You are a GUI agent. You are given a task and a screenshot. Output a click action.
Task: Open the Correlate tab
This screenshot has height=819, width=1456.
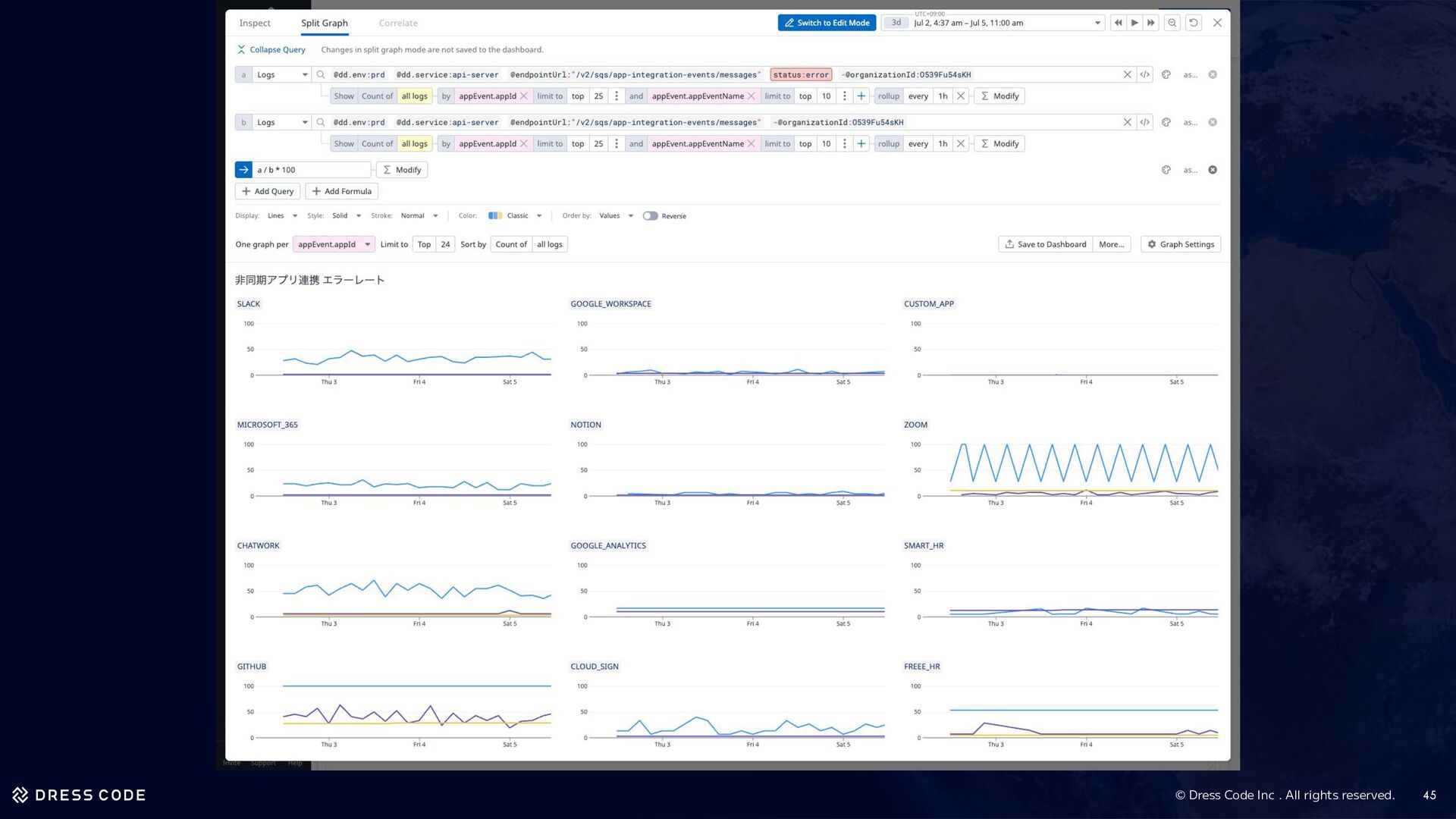(398, 24)
